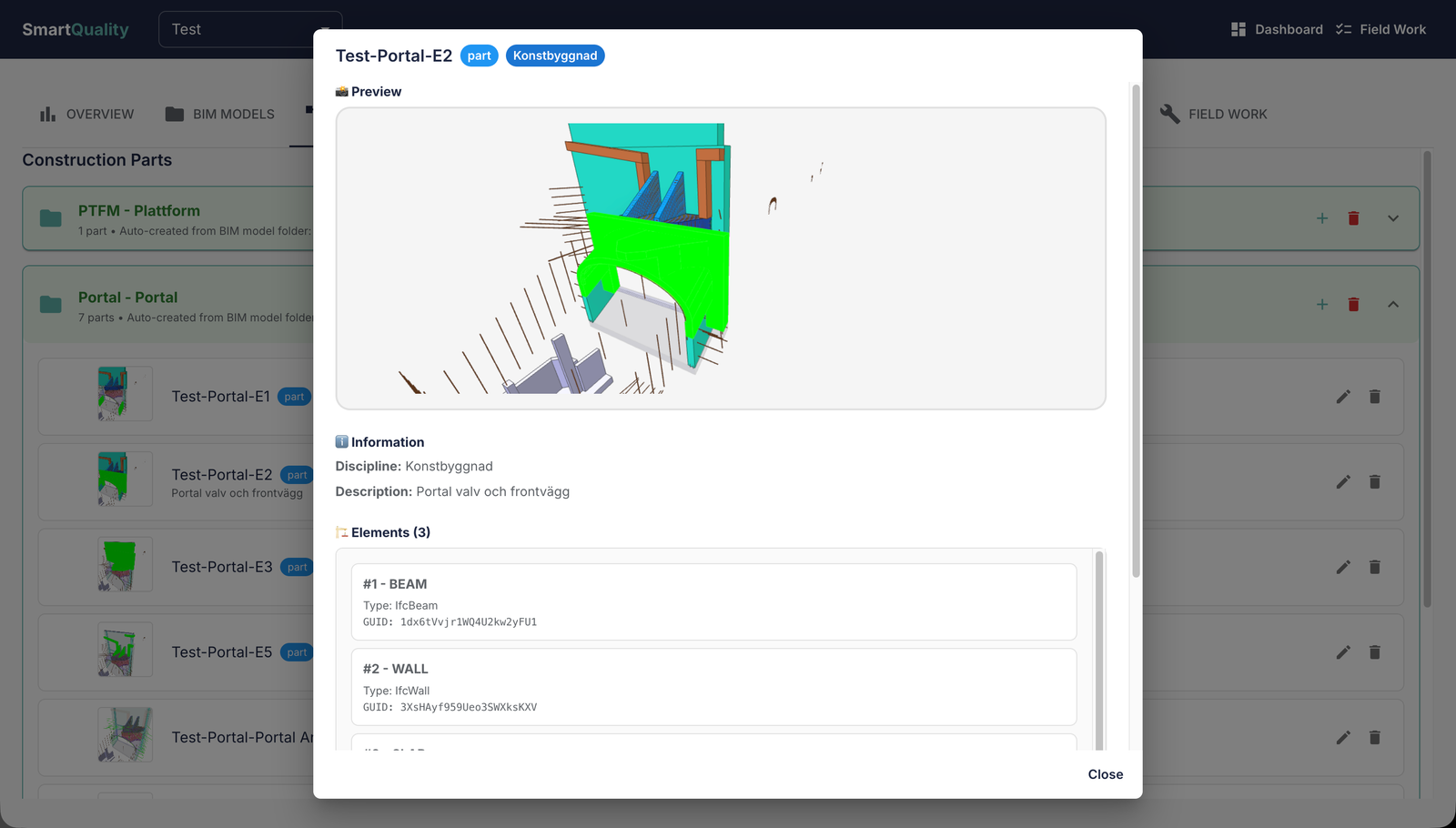The height and width of the screenshot is (828, 1456).
Task: Add a part to PTFM - Plattform
Action: (x=1322, y=218)
